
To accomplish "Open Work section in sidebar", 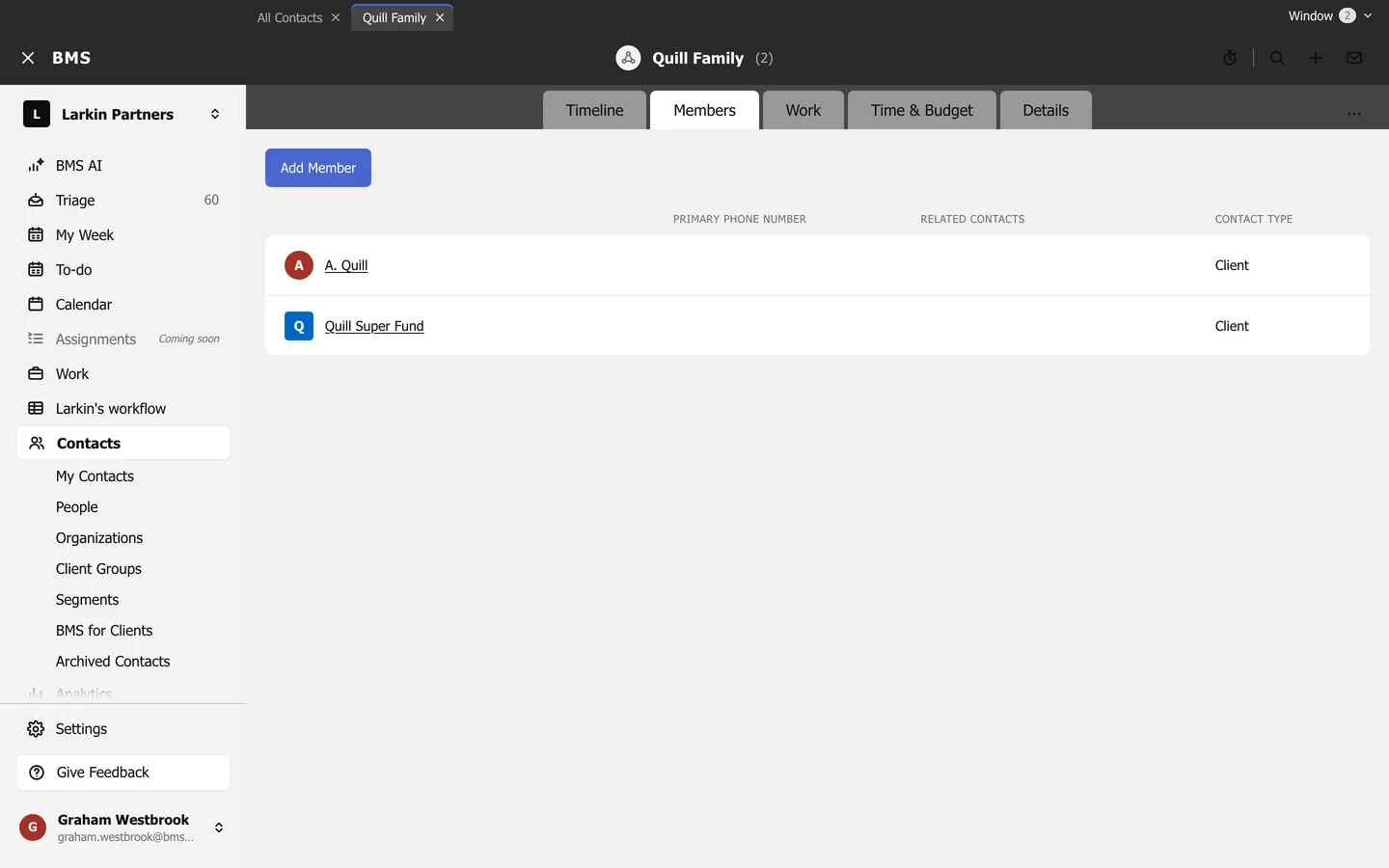I will pyautogui.click(x=123, y=374).
